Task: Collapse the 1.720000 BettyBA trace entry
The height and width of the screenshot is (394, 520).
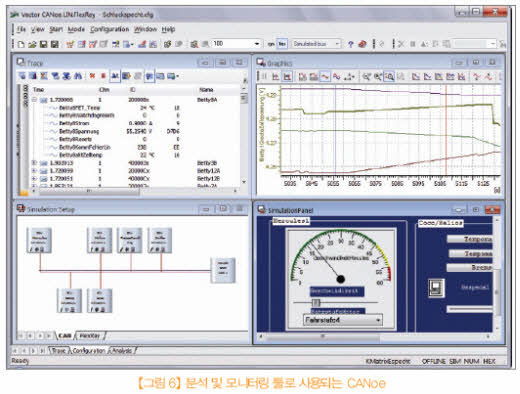Action: 34,100
